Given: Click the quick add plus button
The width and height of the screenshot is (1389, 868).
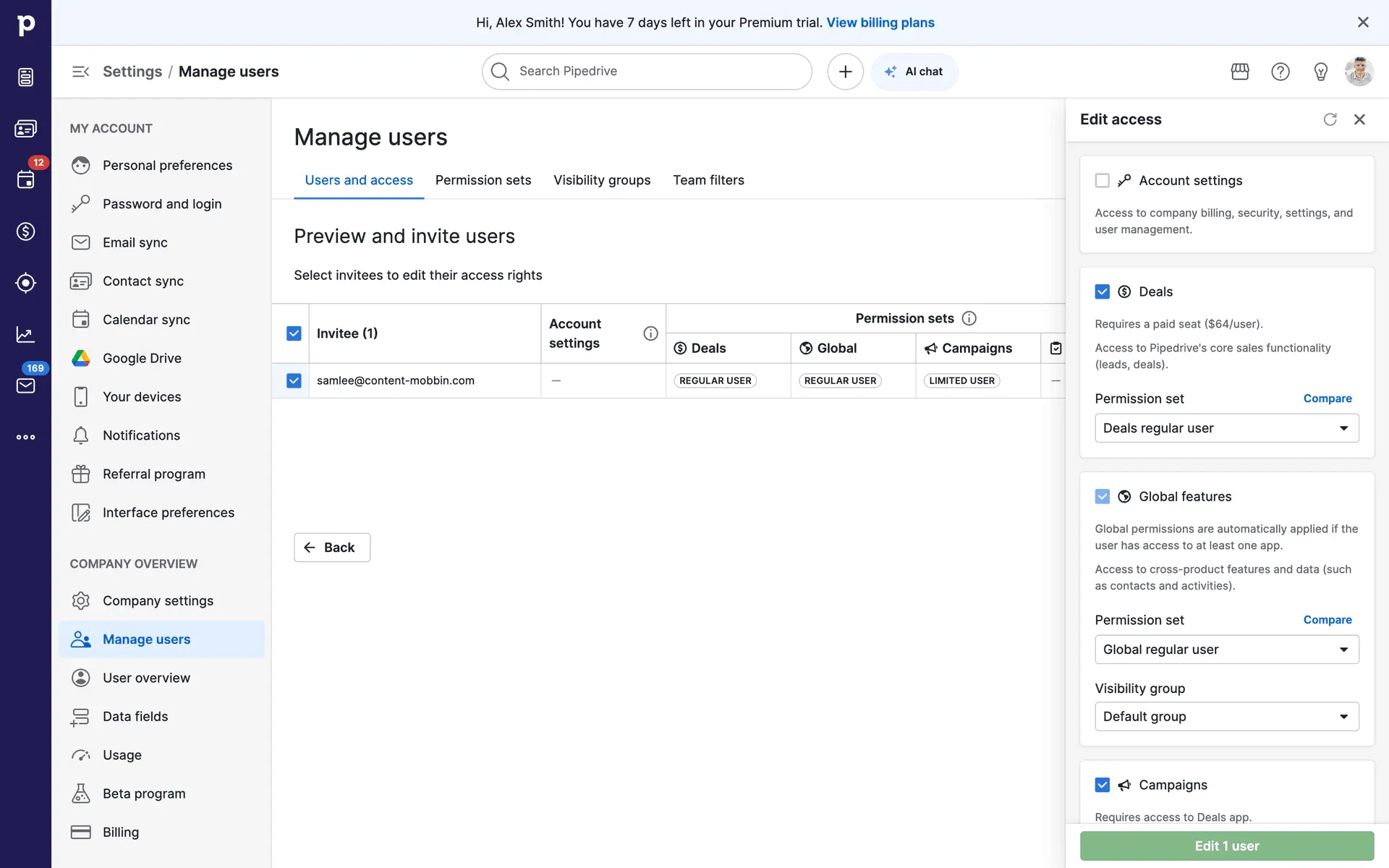Looking at the screenshot, I should point(845,72).
